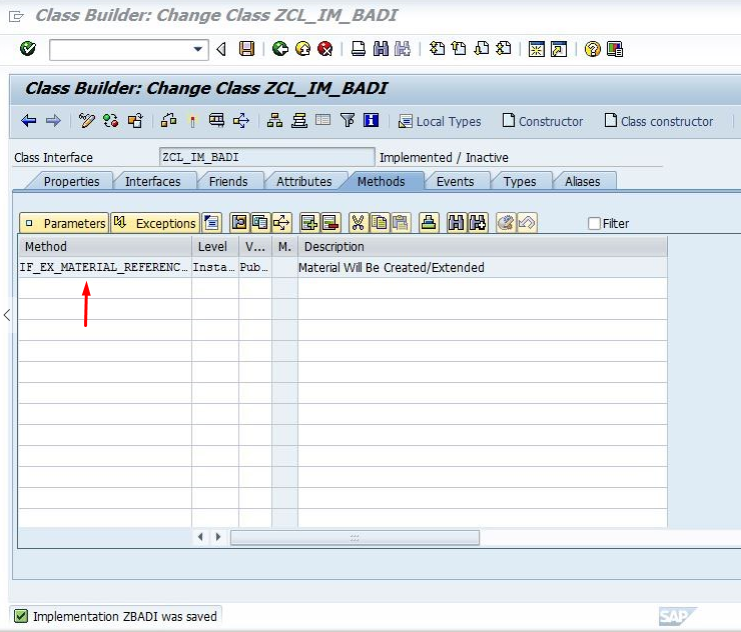Open the Class constructor button
741x632 pixels.
point(659,121)
